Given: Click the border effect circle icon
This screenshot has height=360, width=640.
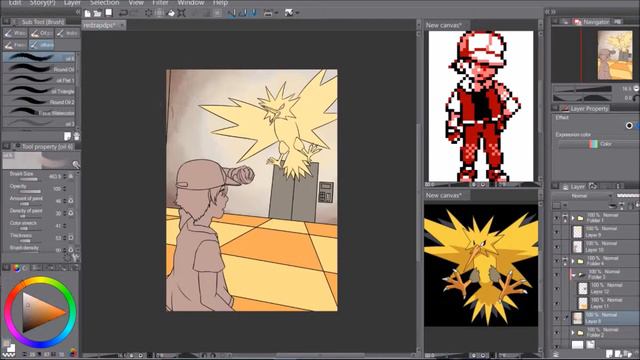Looking at the screenshot, I should [629, 125].
